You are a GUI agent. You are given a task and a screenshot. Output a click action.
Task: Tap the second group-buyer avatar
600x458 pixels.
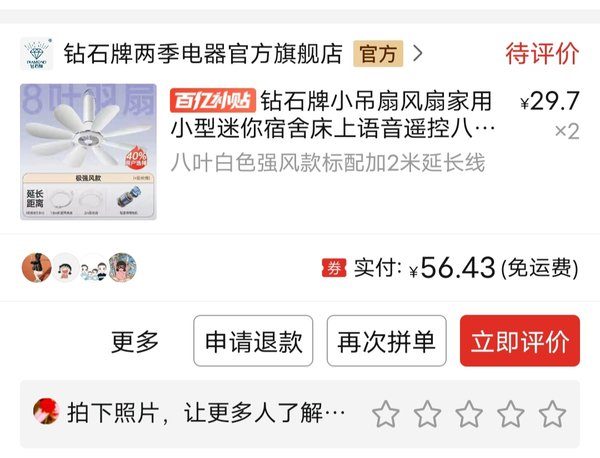65,267
